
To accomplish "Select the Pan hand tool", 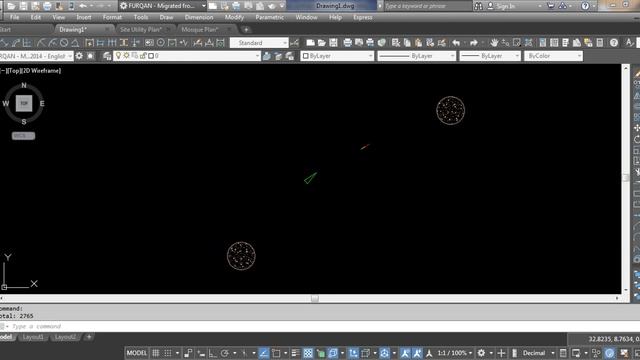I will [494, 43].
